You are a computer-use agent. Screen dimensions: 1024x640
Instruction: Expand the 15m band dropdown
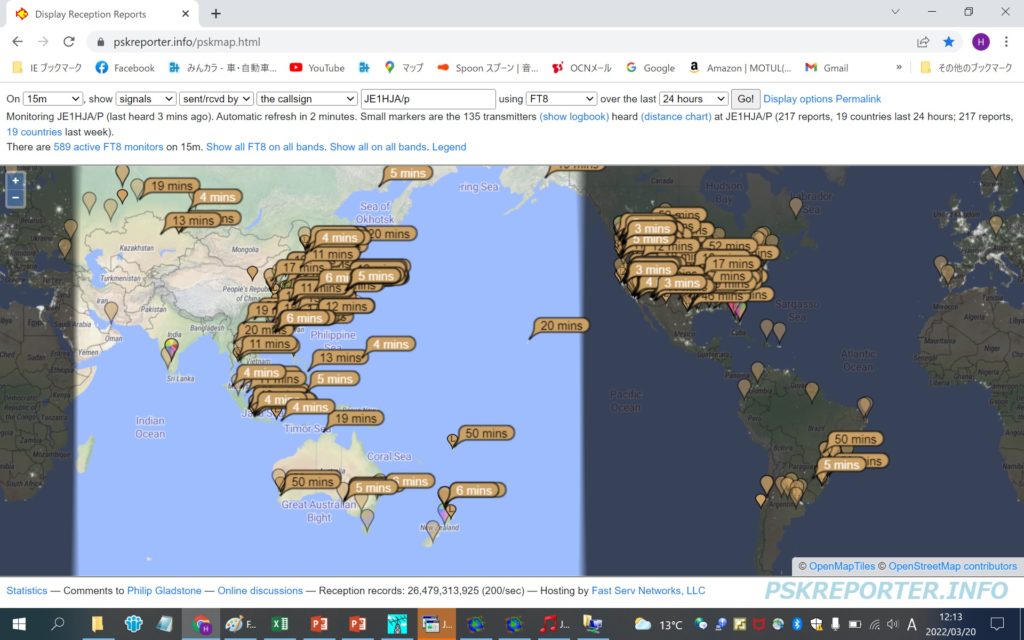click(x=53, y=99)
